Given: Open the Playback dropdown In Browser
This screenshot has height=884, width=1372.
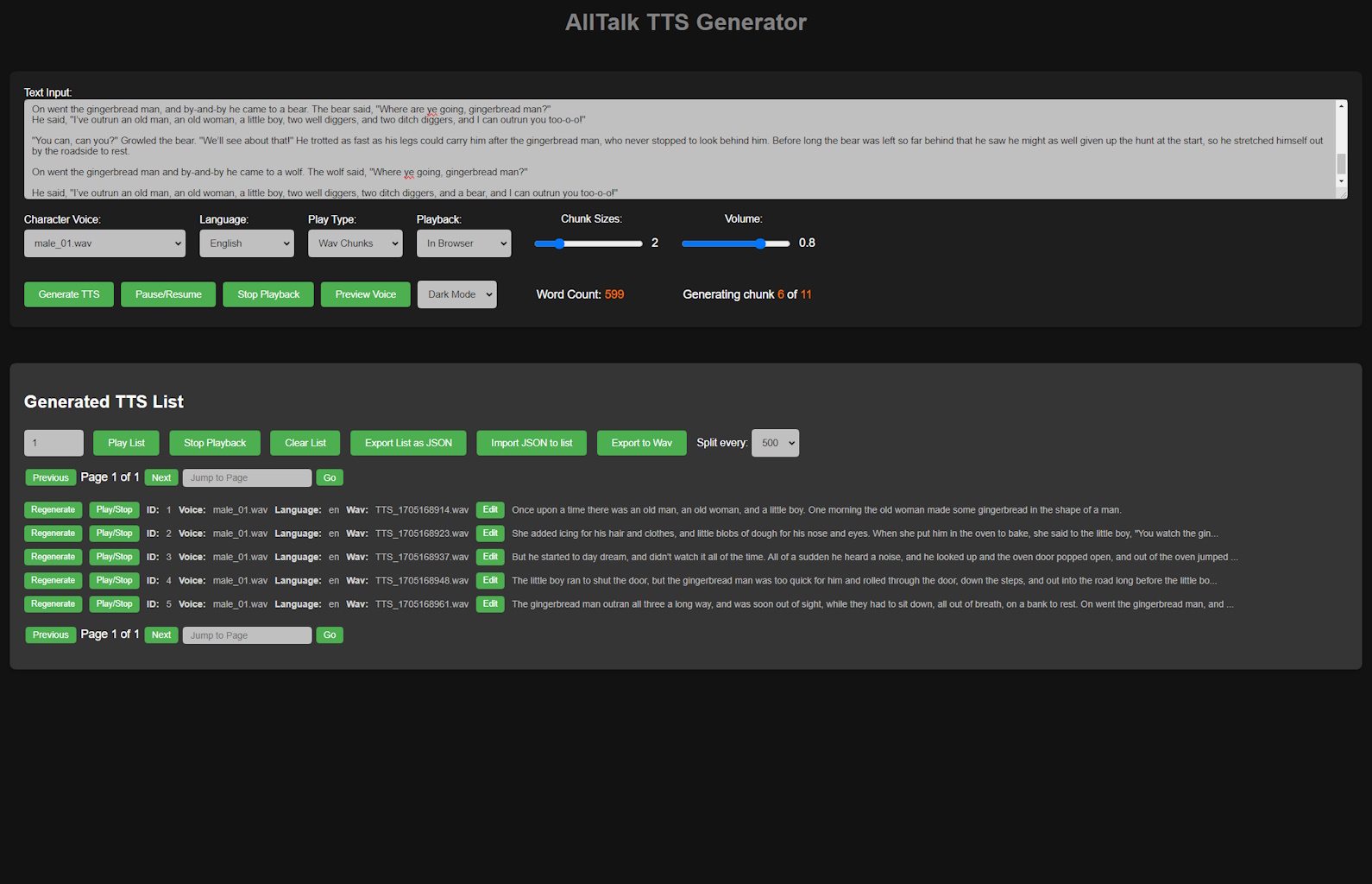Looking at the screenshot, I should coord(464,243).
